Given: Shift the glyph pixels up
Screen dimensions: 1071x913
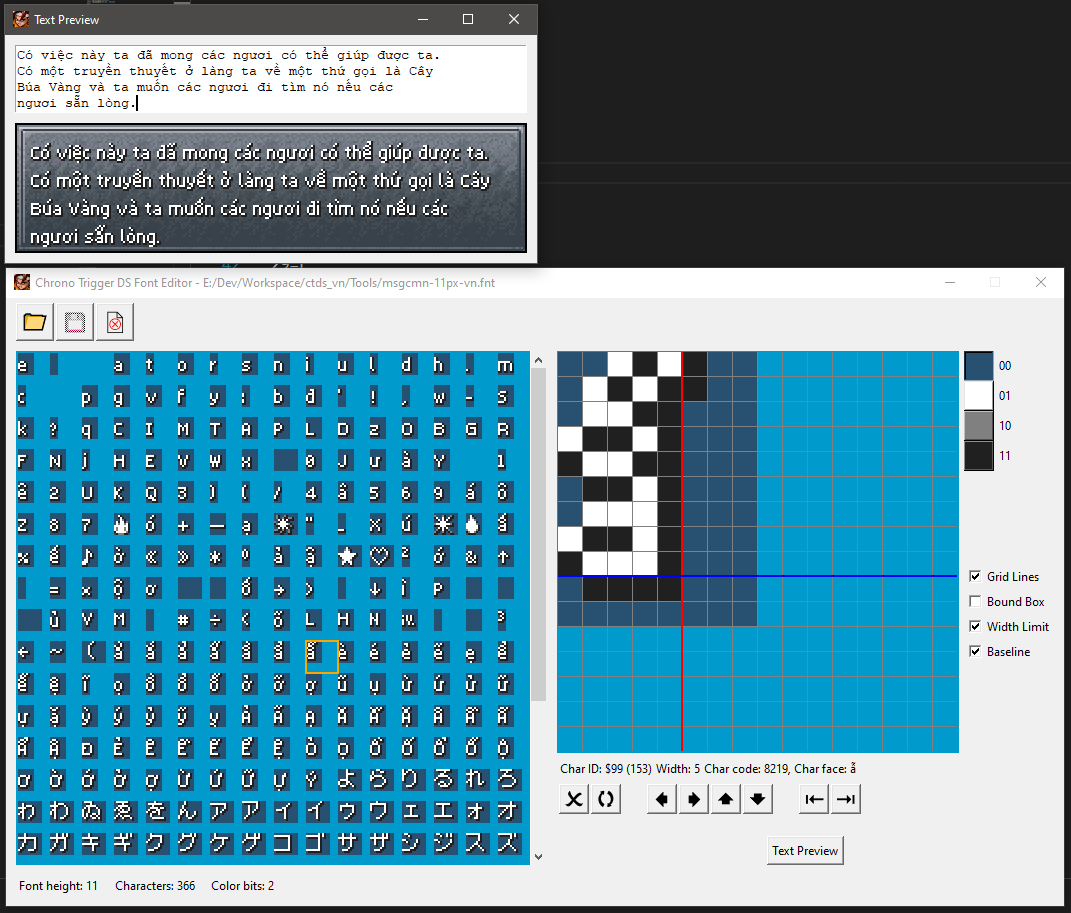Looking at the screenshot, I should (x=726, y=799).
